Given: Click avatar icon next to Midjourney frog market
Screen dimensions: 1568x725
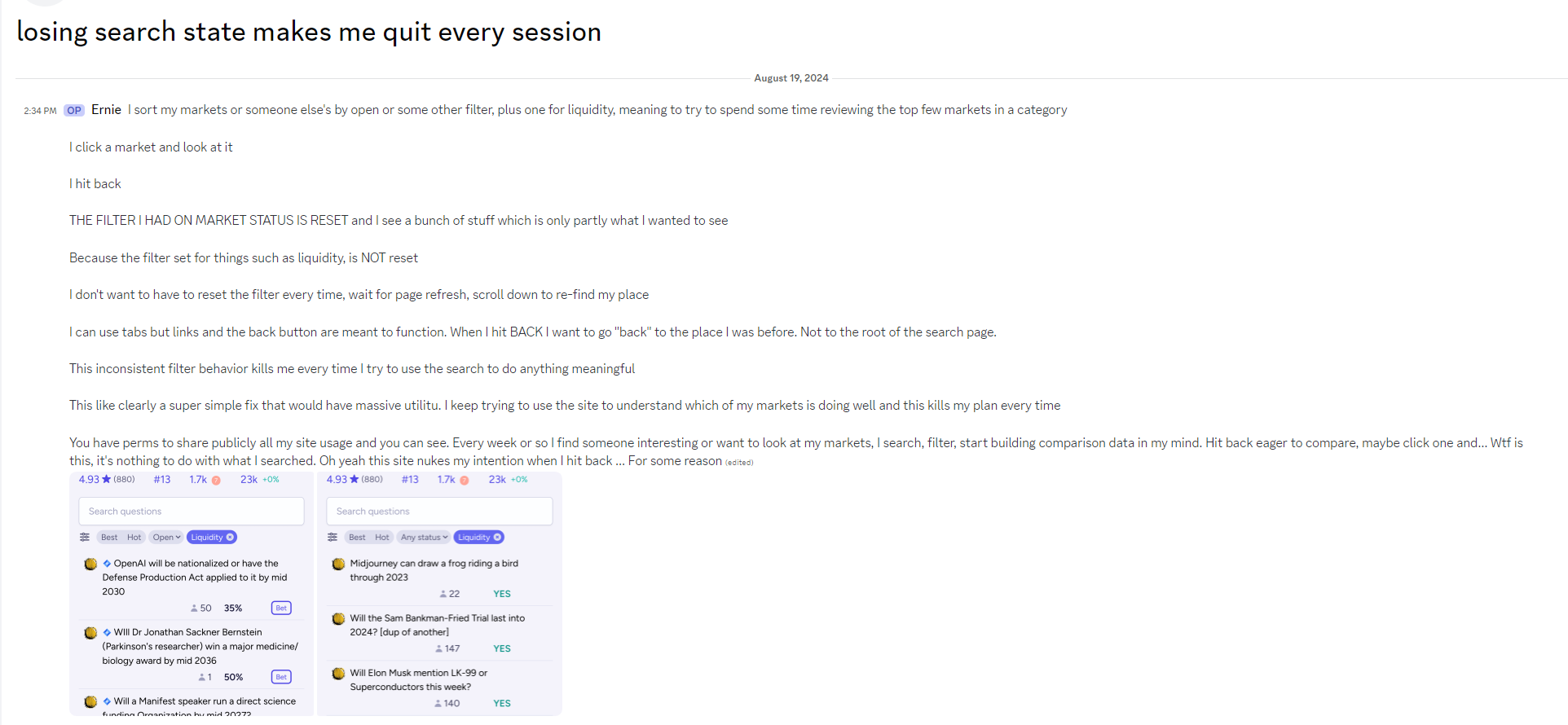Looking at the screenshot, I should click(x=338, y=564).
